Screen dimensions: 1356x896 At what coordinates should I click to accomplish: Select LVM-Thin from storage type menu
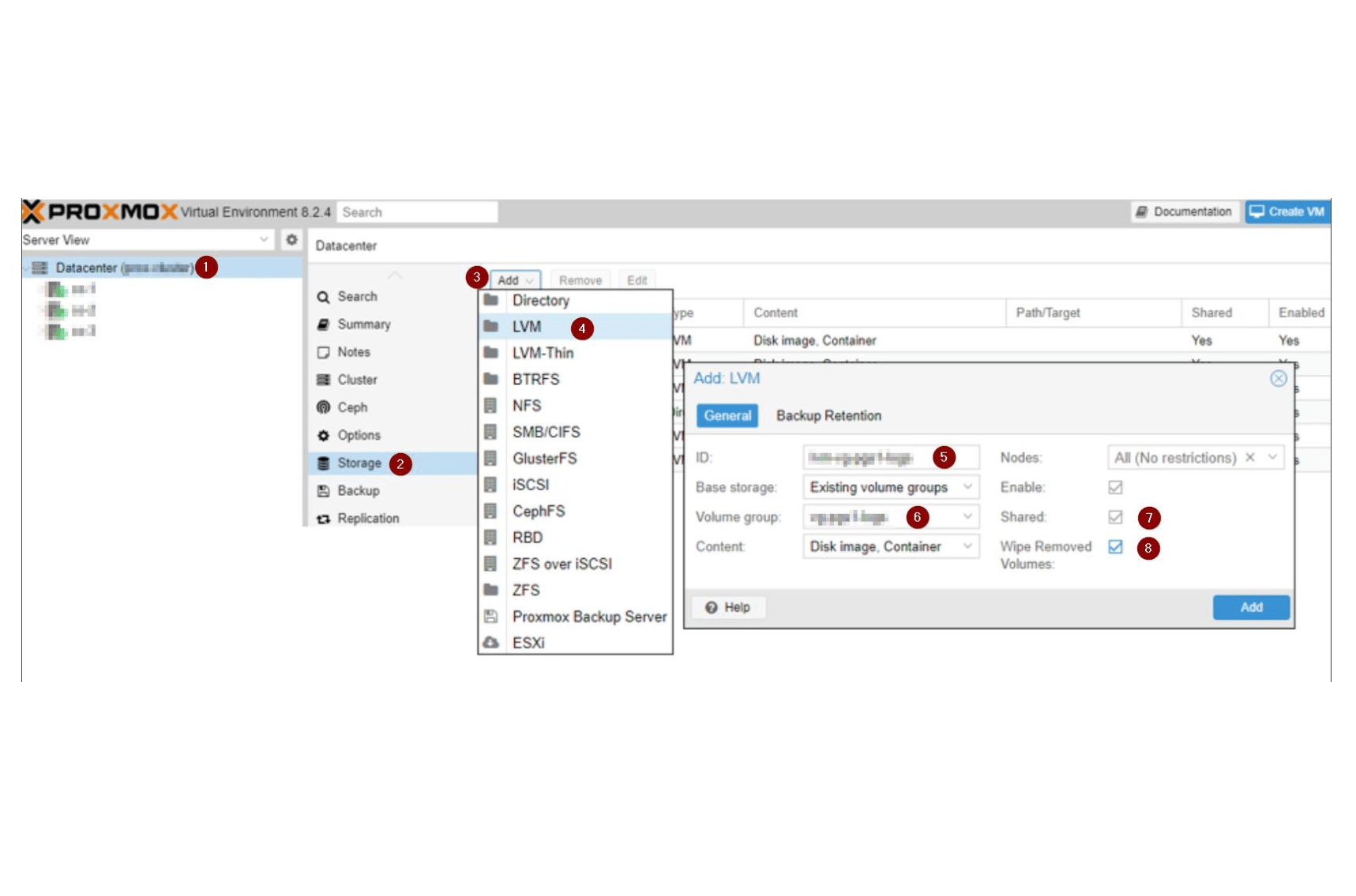[x=544, y=353]
